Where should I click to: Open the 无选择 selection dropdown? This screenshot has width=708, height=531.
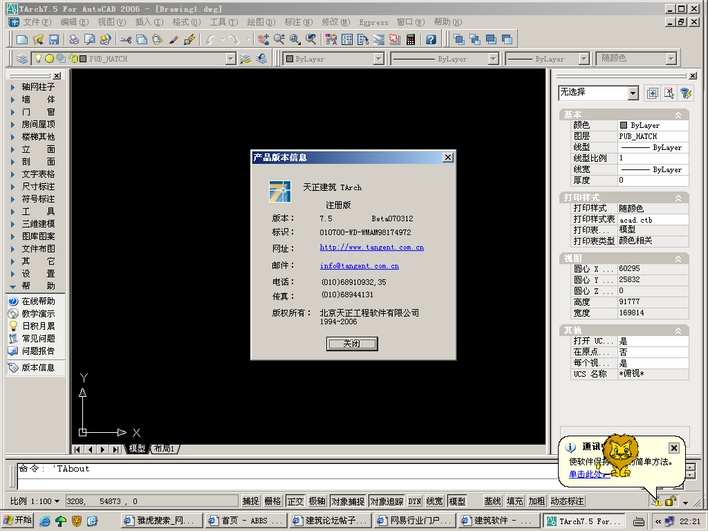coord(633,93)
